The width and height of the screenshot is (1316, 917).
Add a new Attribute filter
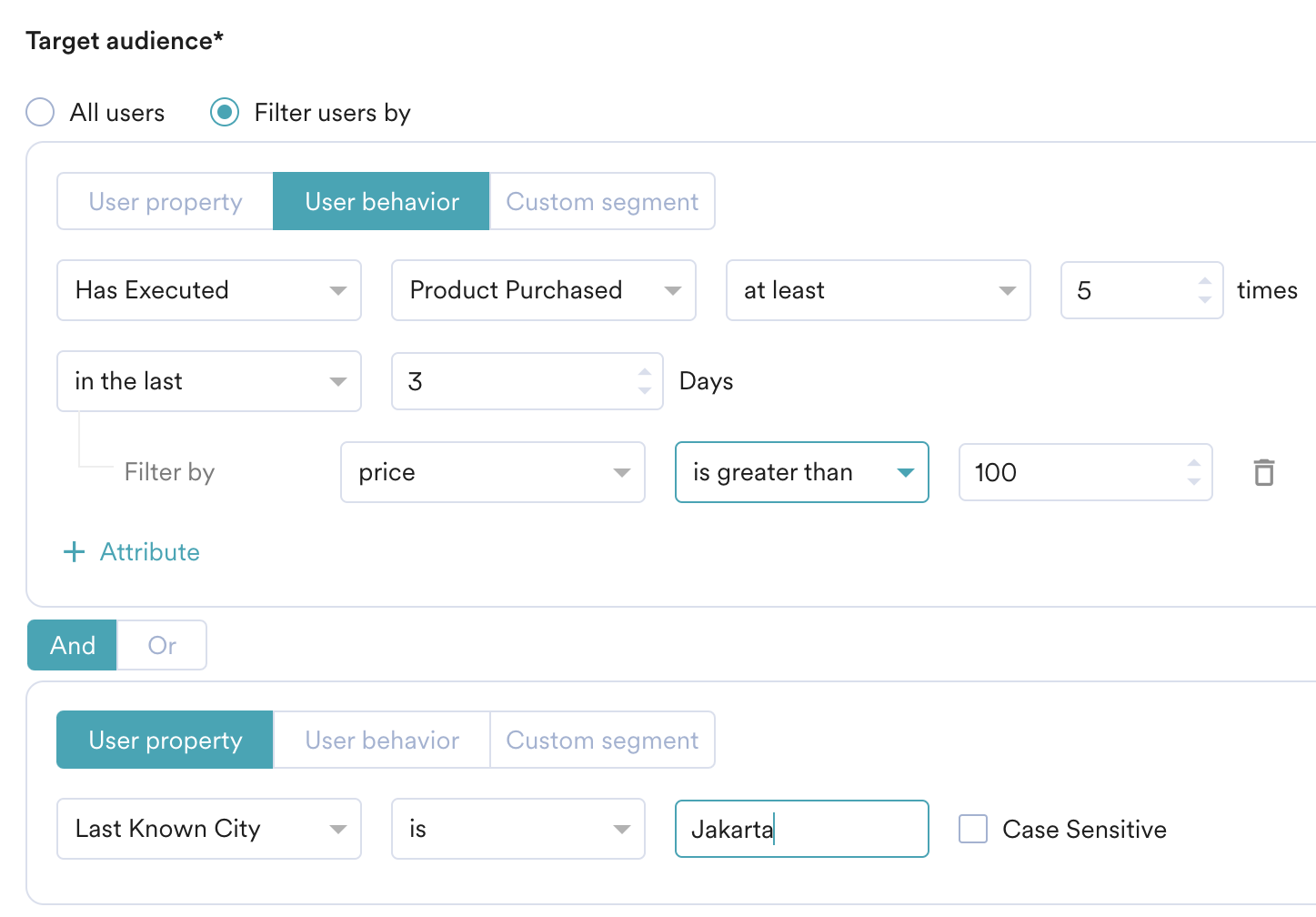(x=149, y=552)
